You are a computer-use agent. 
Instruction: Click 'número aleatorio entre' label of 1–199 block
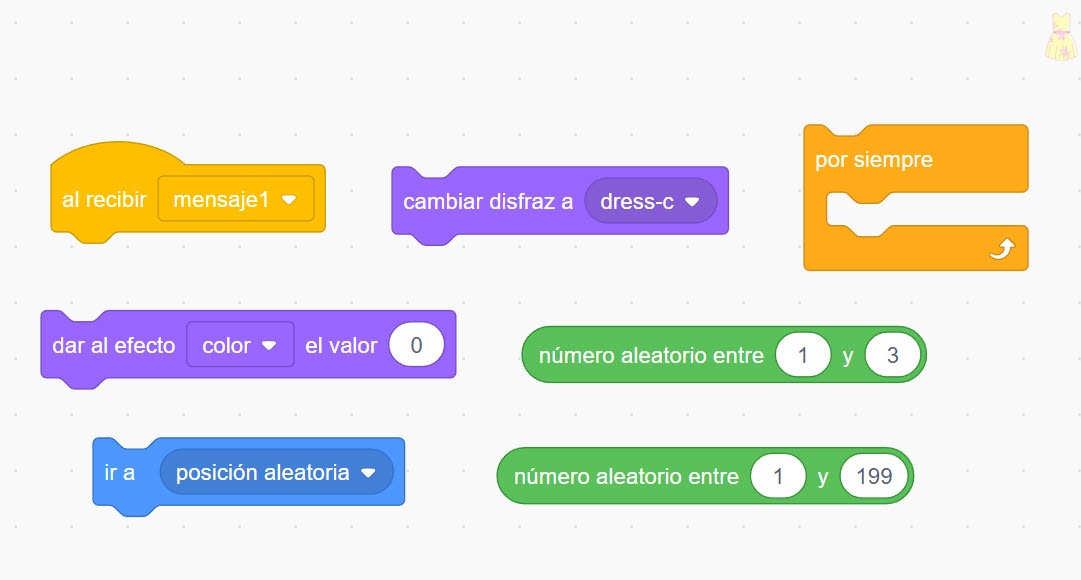626,476
